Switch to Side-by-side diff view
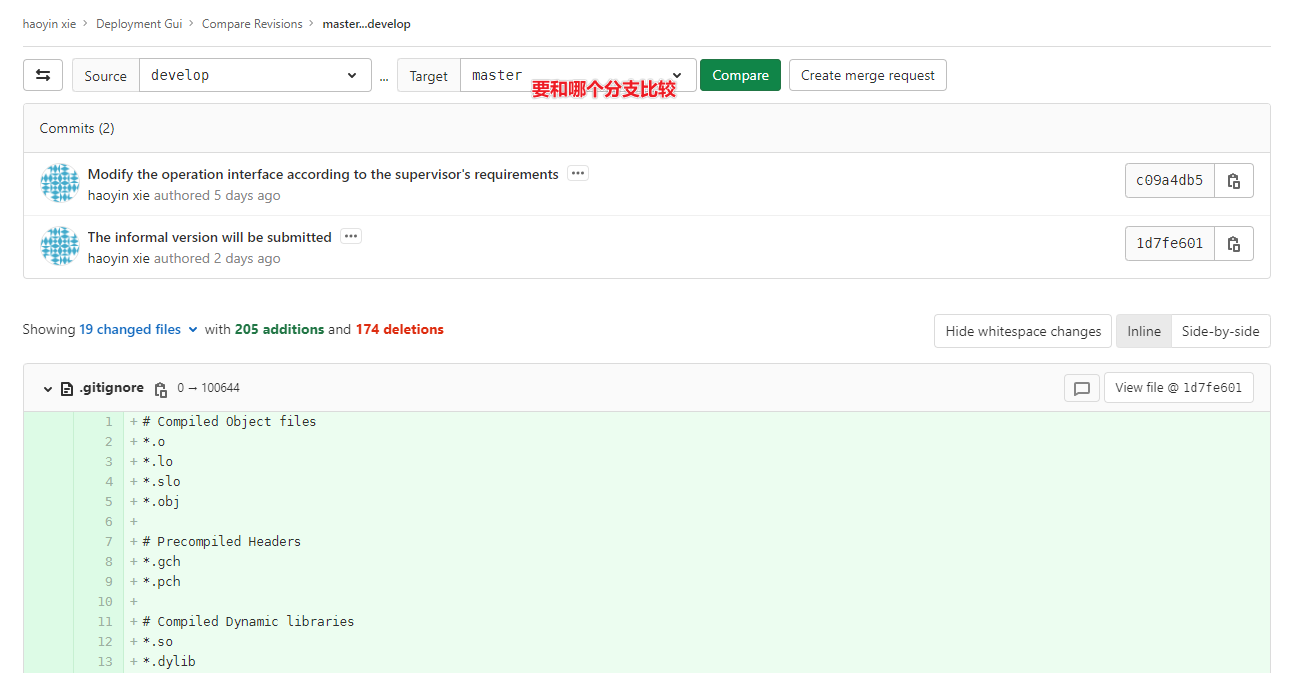The width and height of the screenshot is (1310, 673). pos(1220,330)
